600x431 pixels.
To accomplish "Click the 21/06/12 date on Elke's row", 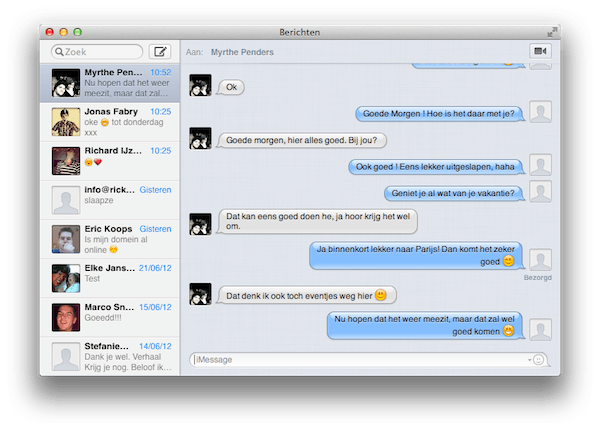I will tap(155, 268).
